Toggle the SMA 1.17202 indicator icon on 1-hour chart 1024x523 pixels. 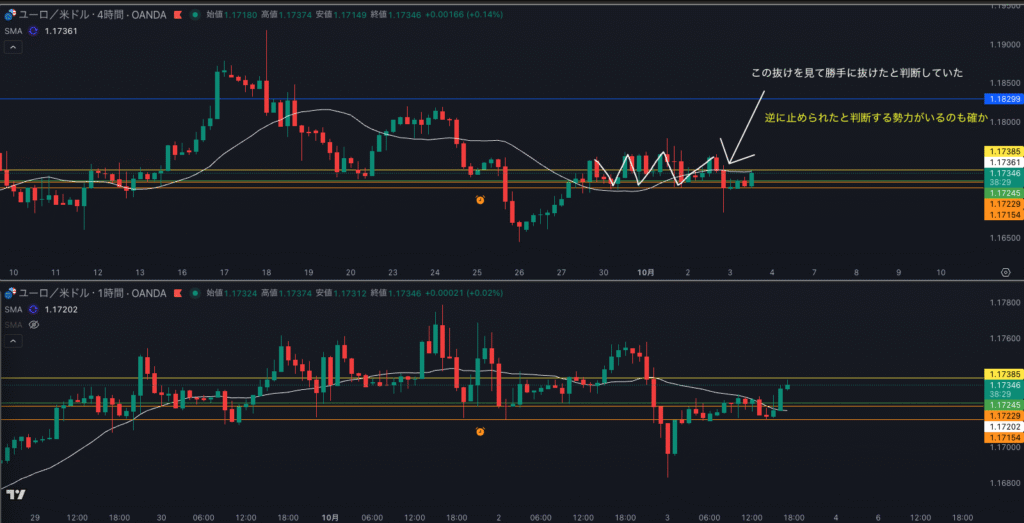[x=33, y=309]
